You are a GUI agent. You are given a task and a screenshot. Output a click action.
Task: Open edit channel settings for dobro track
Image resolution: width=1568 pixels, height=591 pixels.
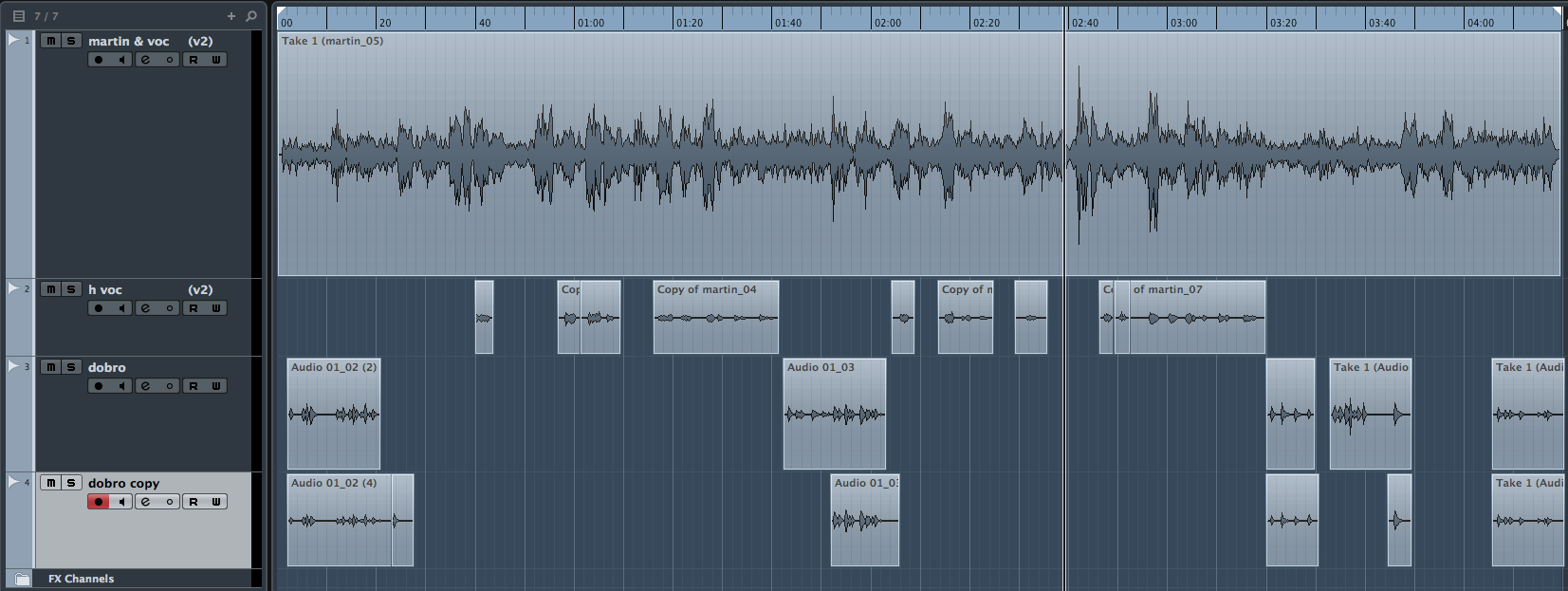click(145, 386)
